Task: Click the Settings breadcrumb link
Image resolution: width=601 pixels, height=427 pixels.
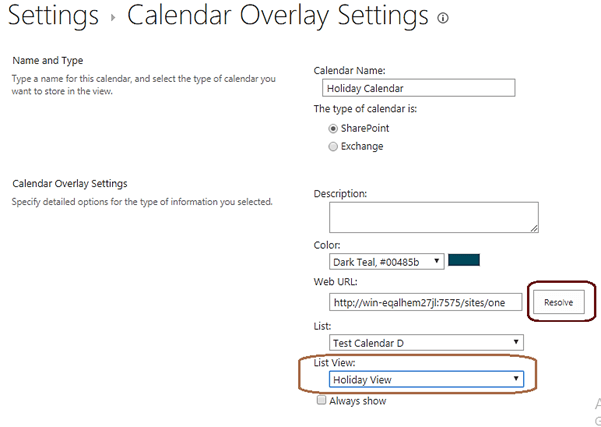Action: click(x=53, y=17)
